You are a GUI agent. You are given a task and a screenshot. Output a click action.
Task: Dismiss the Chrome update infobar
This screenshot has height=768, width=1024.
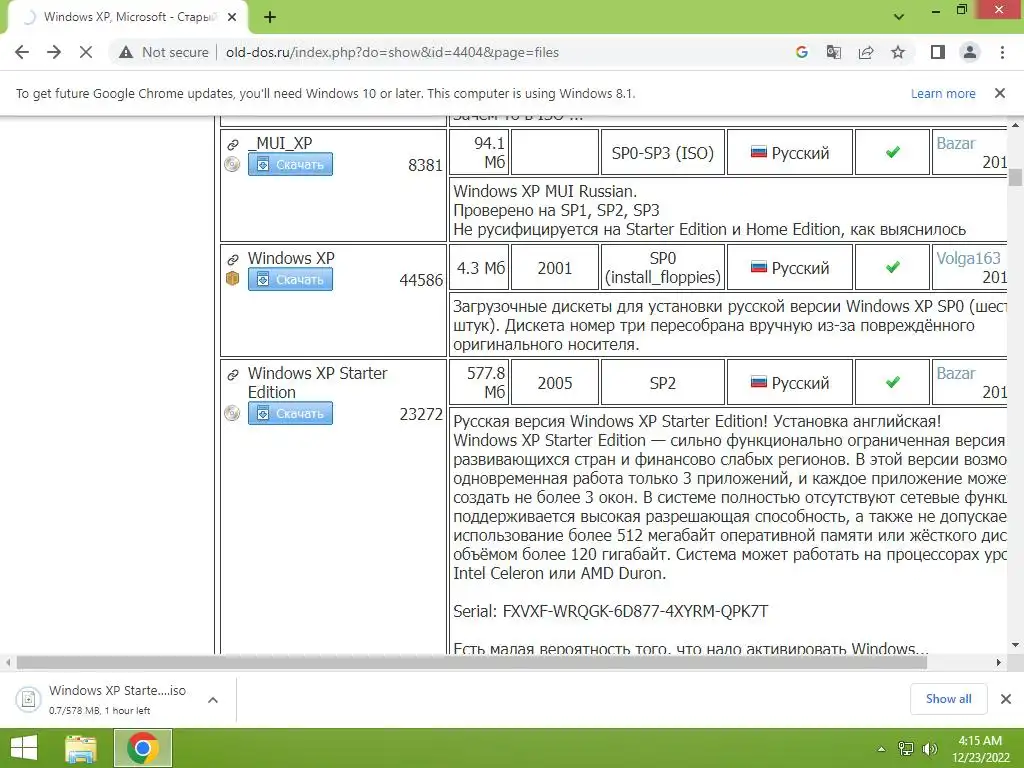(x=1000, y=93)
